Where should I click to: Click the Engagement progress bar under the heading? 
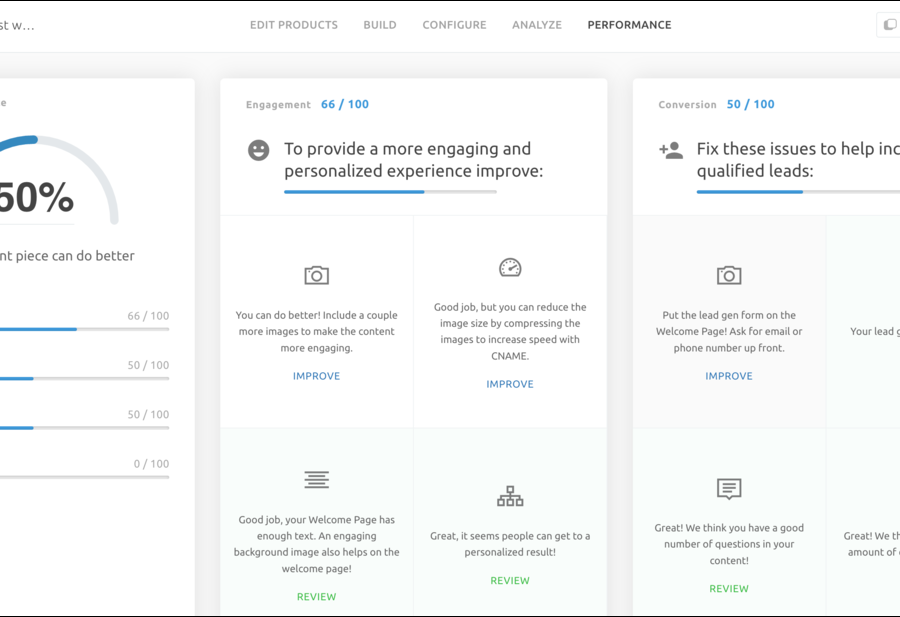390,191
